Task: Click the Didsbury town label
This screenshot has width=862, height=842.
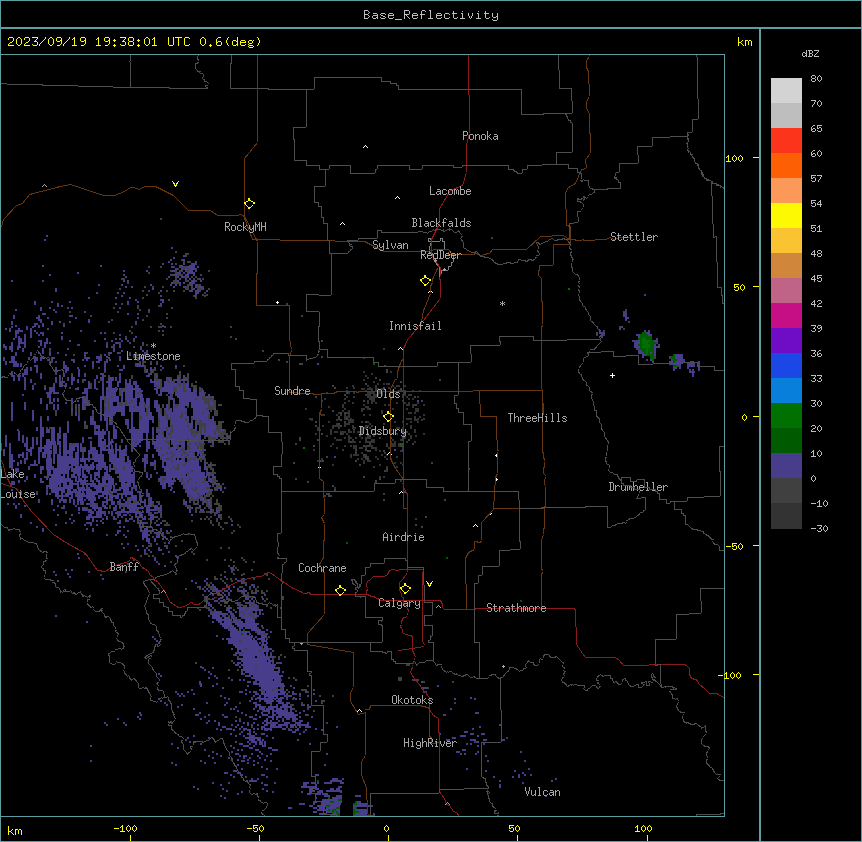Action: click(383, 431)
